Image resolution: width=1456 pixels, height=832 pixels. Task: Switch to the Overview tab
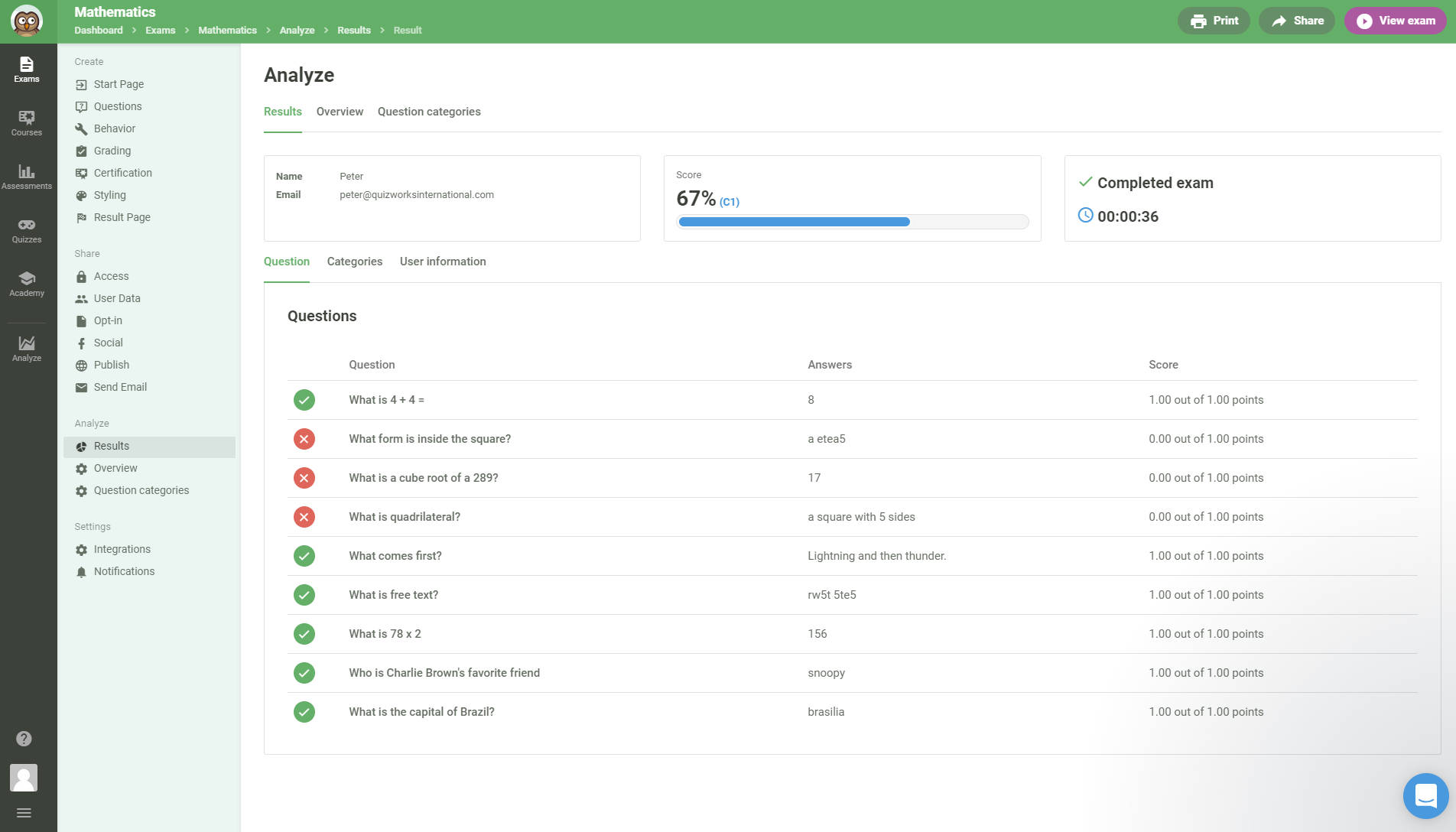tap(340, 112)
